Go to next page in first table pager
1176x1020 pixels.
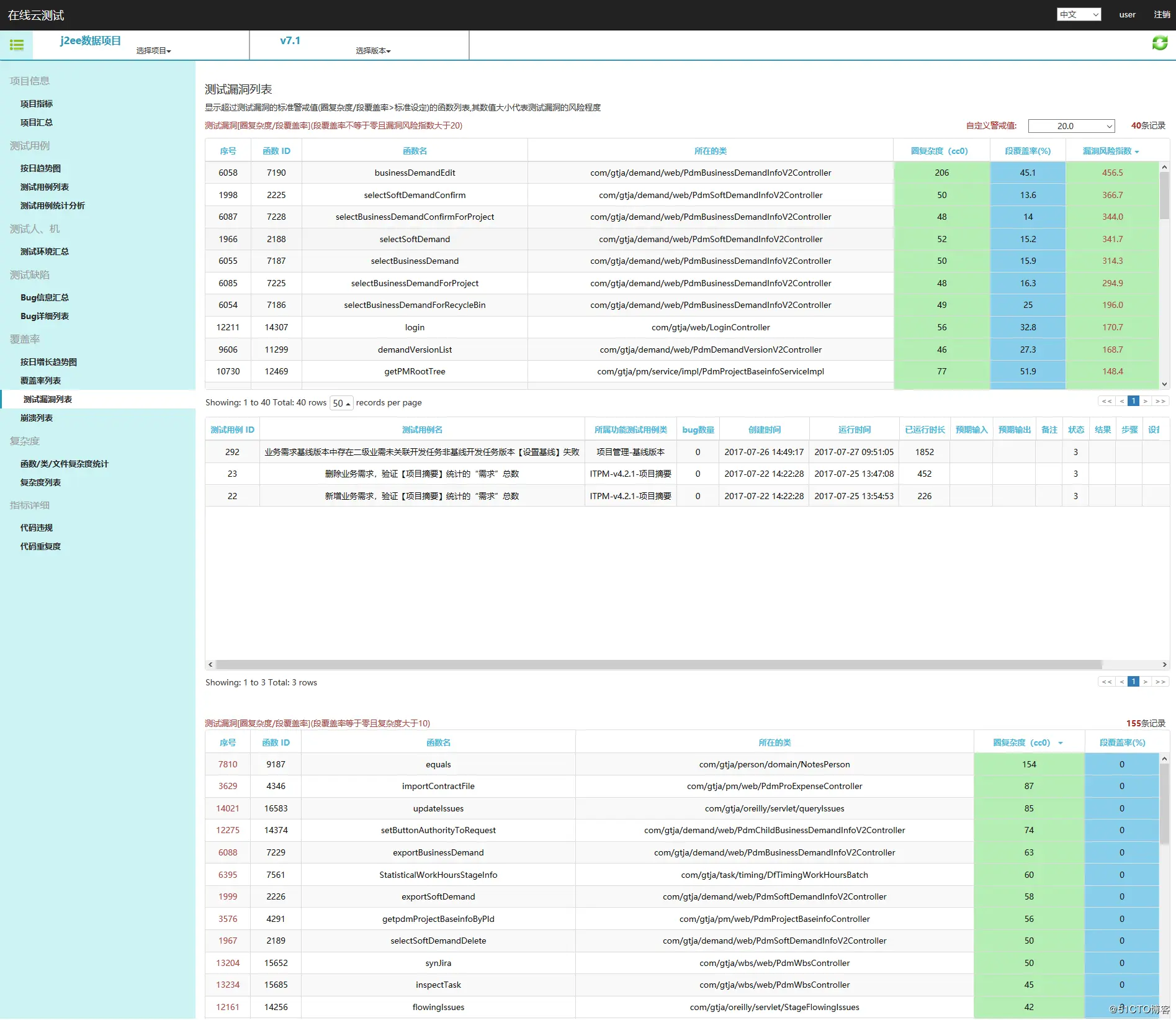coord(1146,401)
